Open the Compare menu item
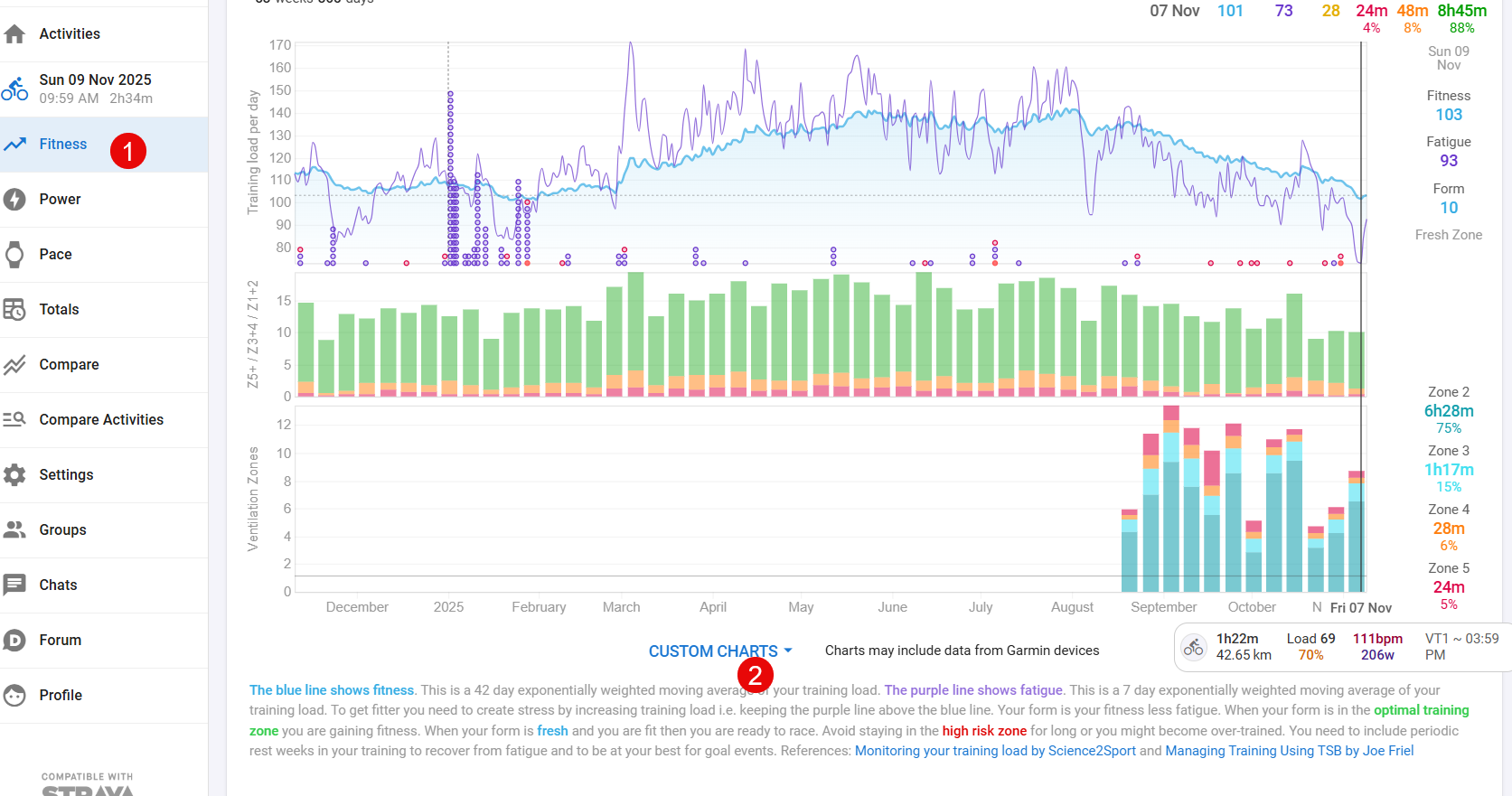This screenshot has width=1512, height=796. coord(69,365)
